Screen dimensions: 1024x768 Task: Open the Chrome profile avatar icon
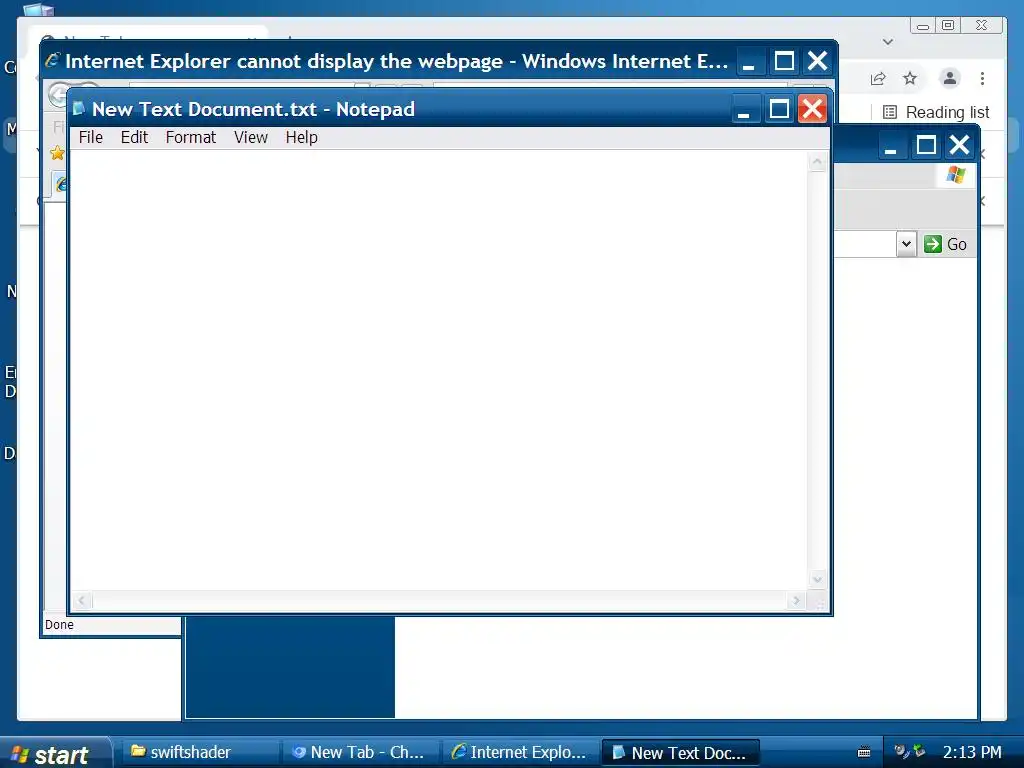tap(950, 78)
